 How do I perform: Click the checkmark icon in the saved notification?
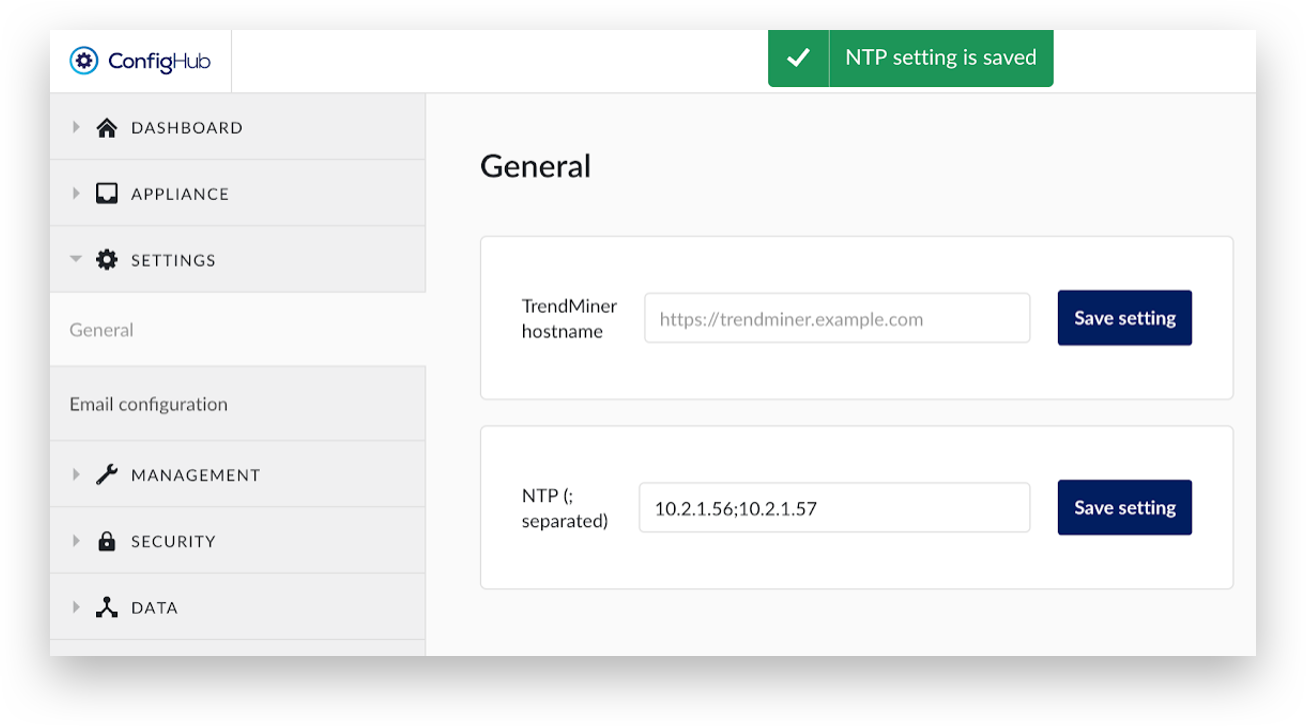[x=798, y=58]
